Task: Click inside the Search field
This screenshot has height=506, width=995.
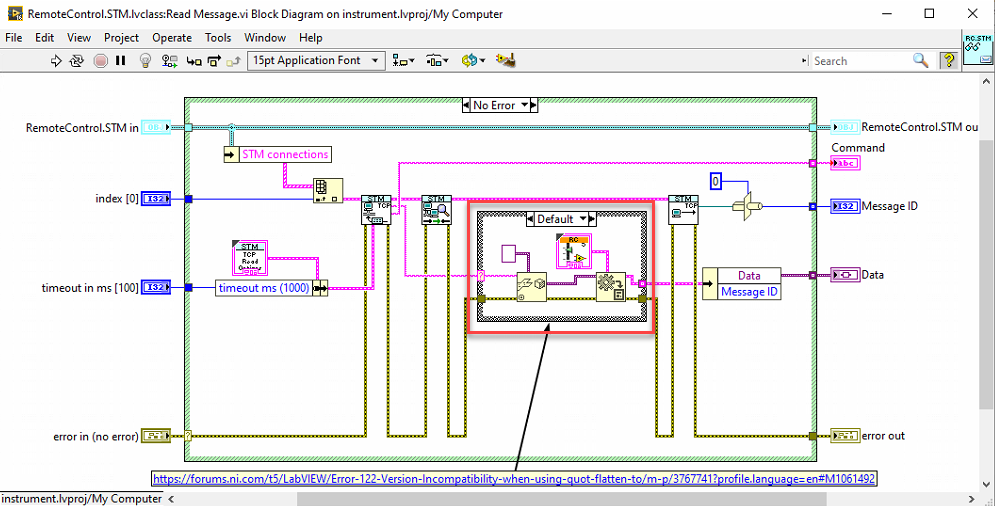Action: pyautogui.click(x=860, y=61)
